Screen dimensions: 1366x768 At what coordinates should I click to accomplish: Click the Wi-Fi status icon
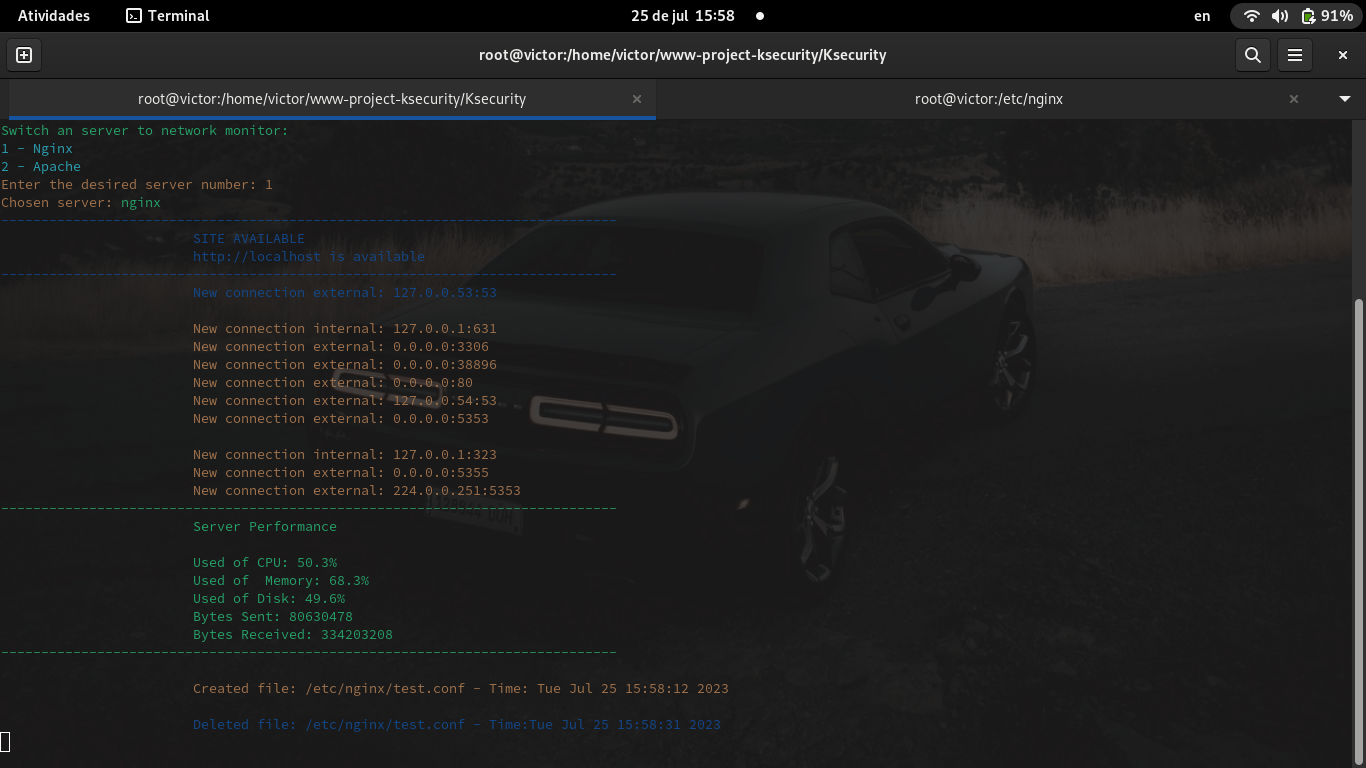[x=1251, y=16]
